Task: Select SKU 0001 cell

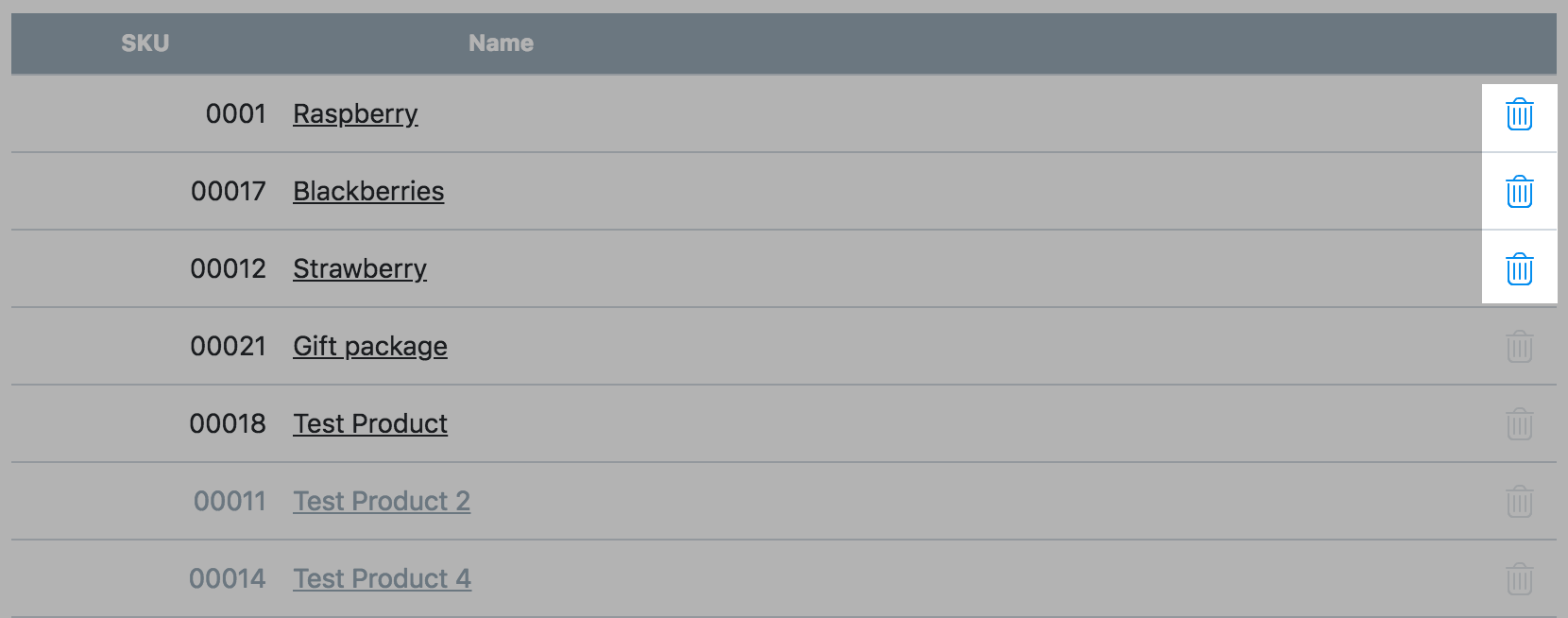Action: point(236,114)
